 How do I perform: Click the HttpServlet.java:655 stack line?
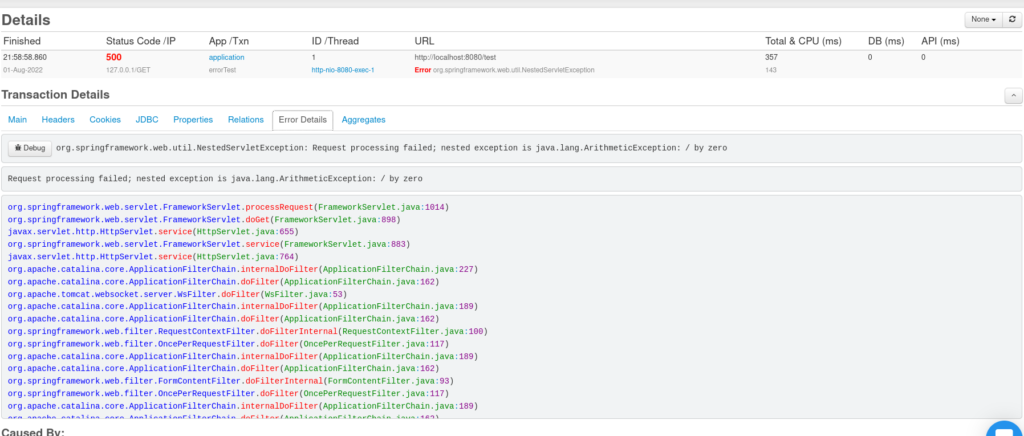[153, 232]
